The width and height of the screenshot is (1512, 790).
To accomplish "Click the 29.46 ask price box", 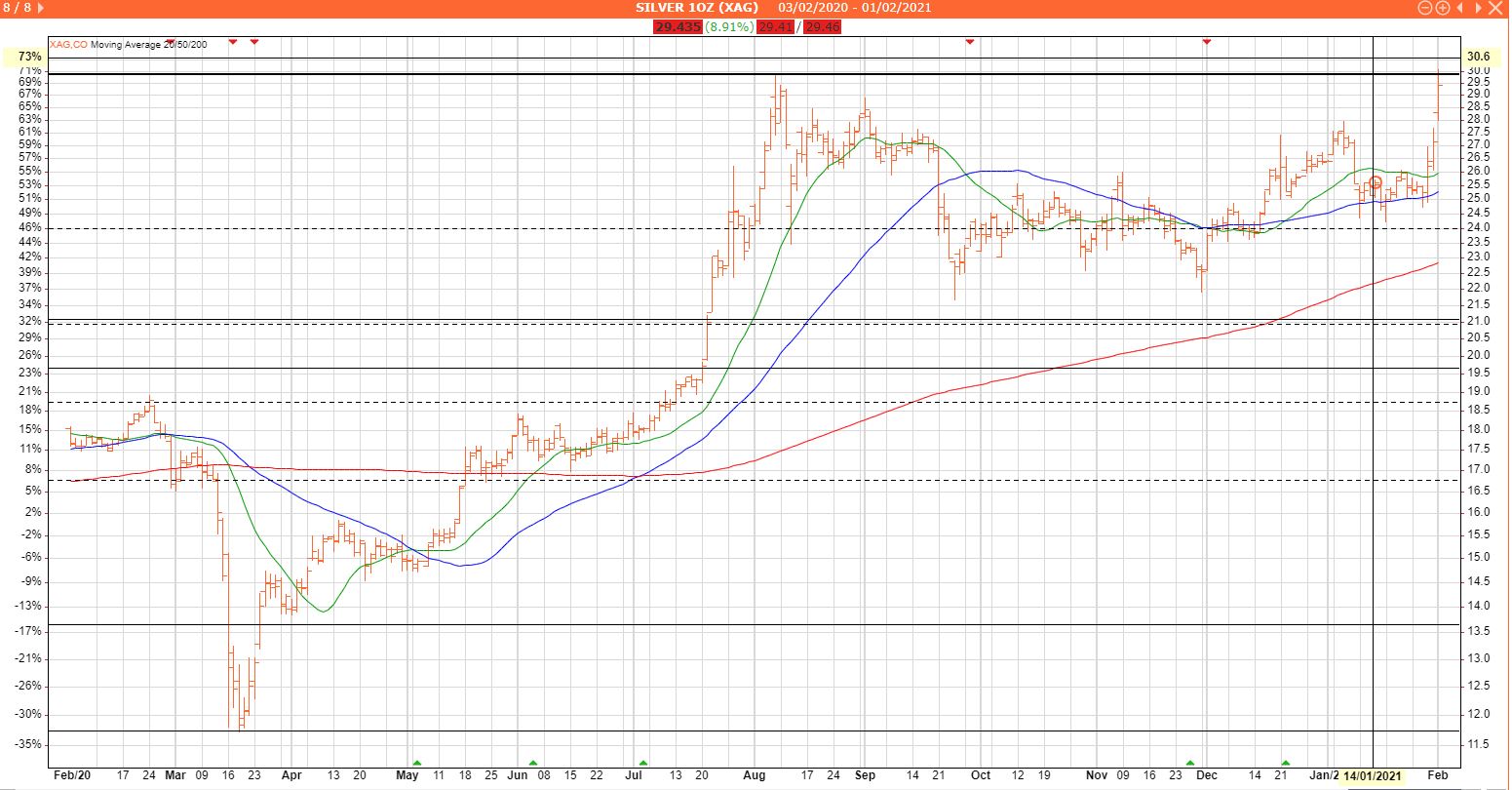I will 822,27.
